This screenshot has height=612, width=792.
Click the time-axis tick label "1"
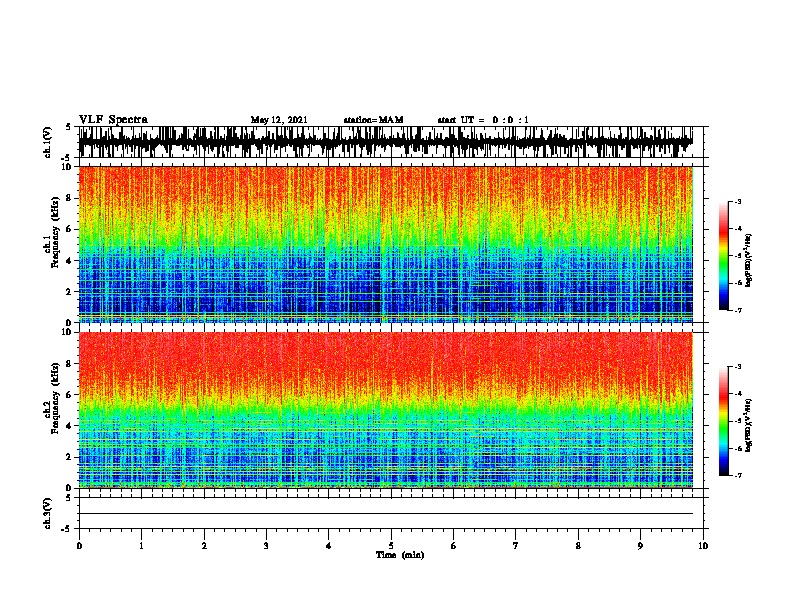tap(141, 546)
